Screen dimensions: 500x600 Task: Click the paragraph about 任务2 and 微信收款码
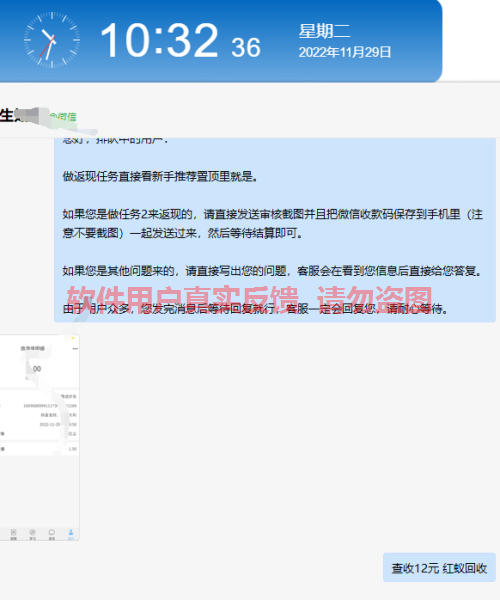[273, 223]
